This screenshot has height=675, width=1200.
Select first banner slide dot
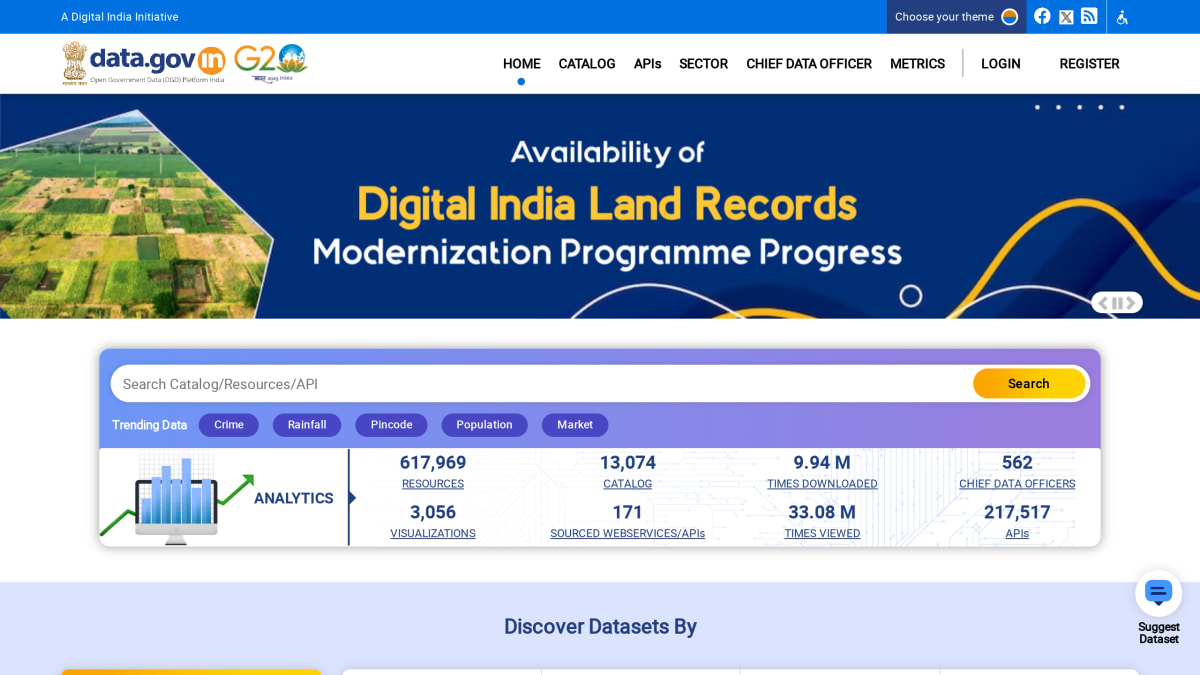tap(1037, 107)
